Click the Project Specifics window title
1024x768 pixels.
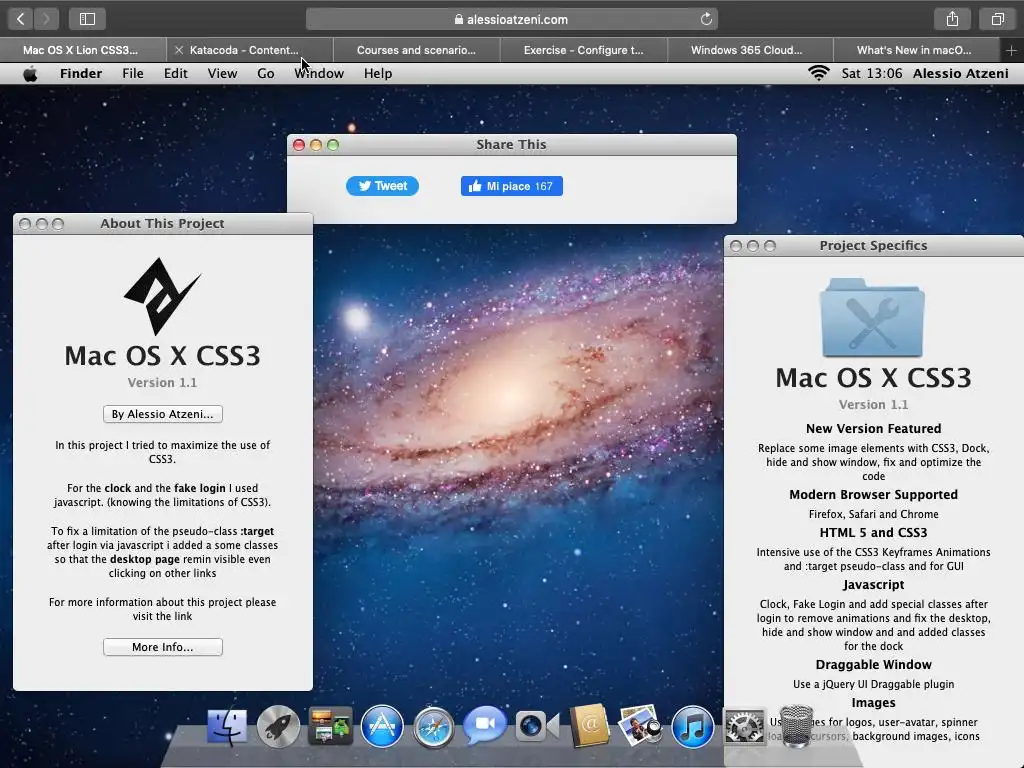coord(873,246)
